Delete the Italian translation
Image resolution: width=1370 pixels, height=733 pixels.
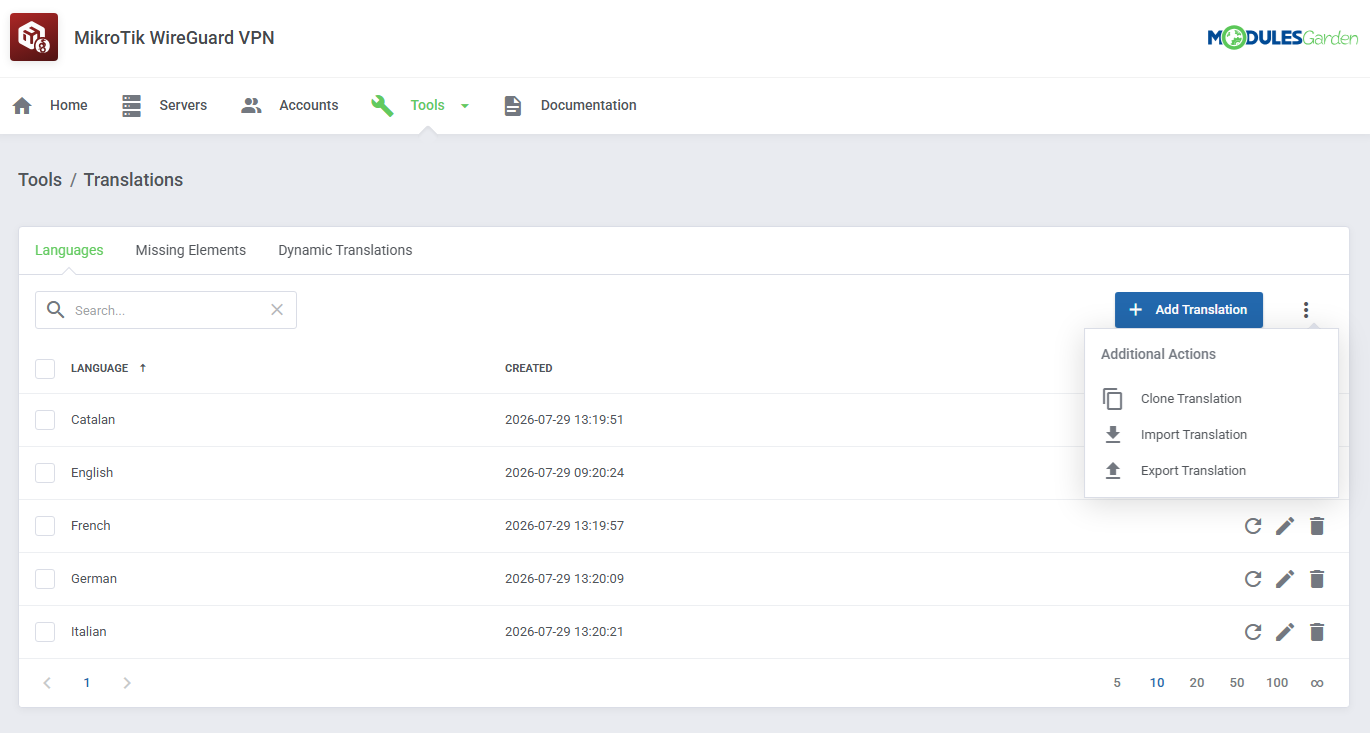(x=1317, y=632)
